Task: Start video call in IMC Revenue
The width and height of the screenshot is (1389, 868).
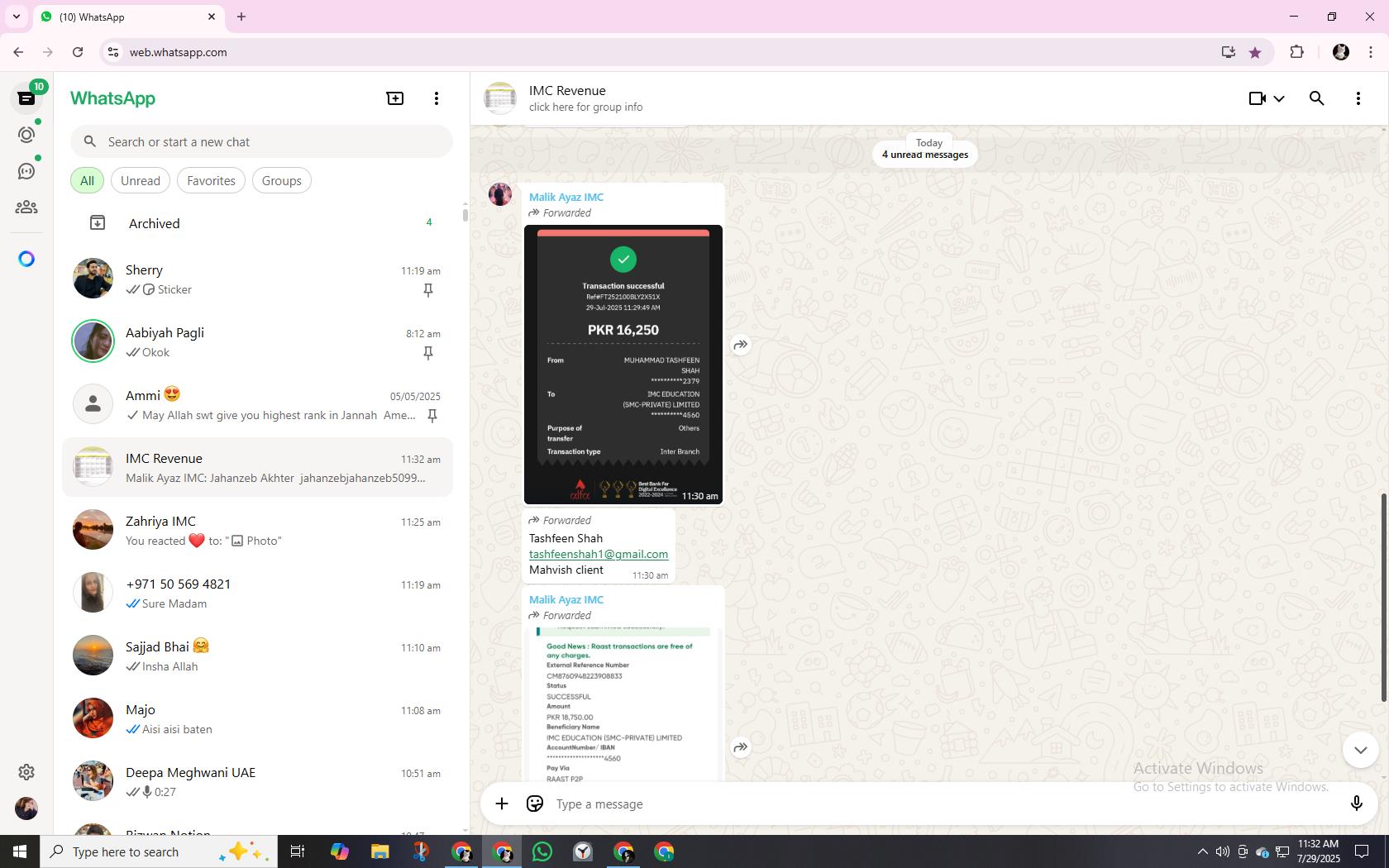Action: click(1257, 98)
